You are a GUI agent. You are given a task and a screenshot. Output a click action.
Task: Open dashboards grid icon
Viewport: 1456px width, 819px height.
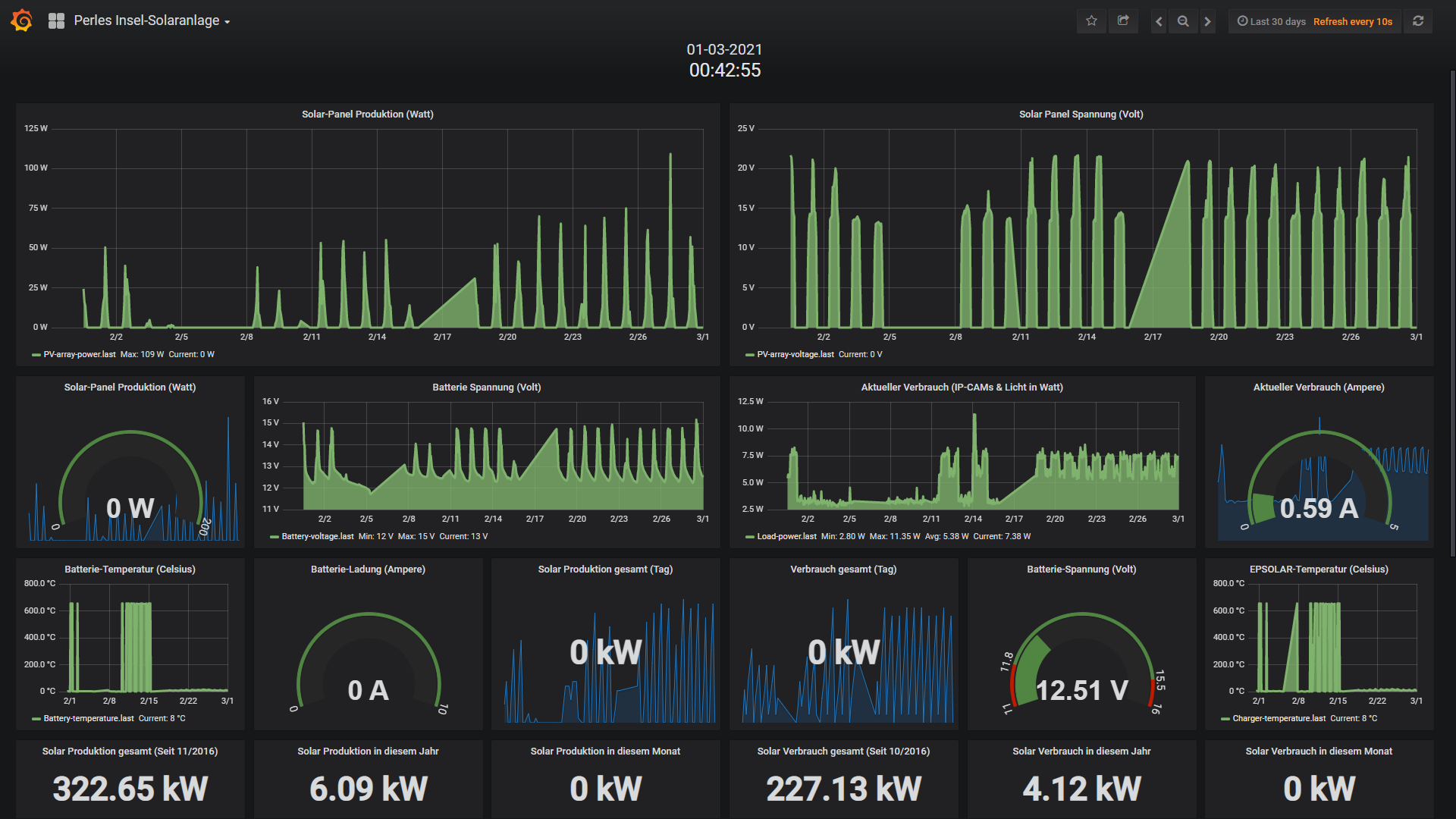coord(56,21)
